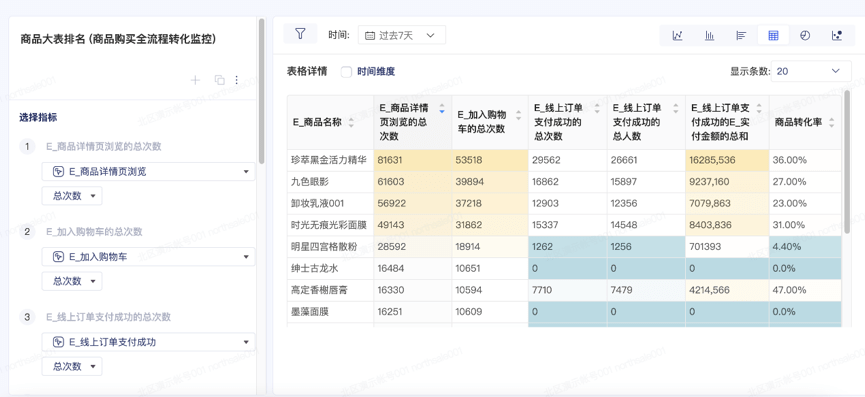Screen dimensions: 865x397
Task: Click product cell 明星四宫格散粉
Action: click(x=330, y=246)
